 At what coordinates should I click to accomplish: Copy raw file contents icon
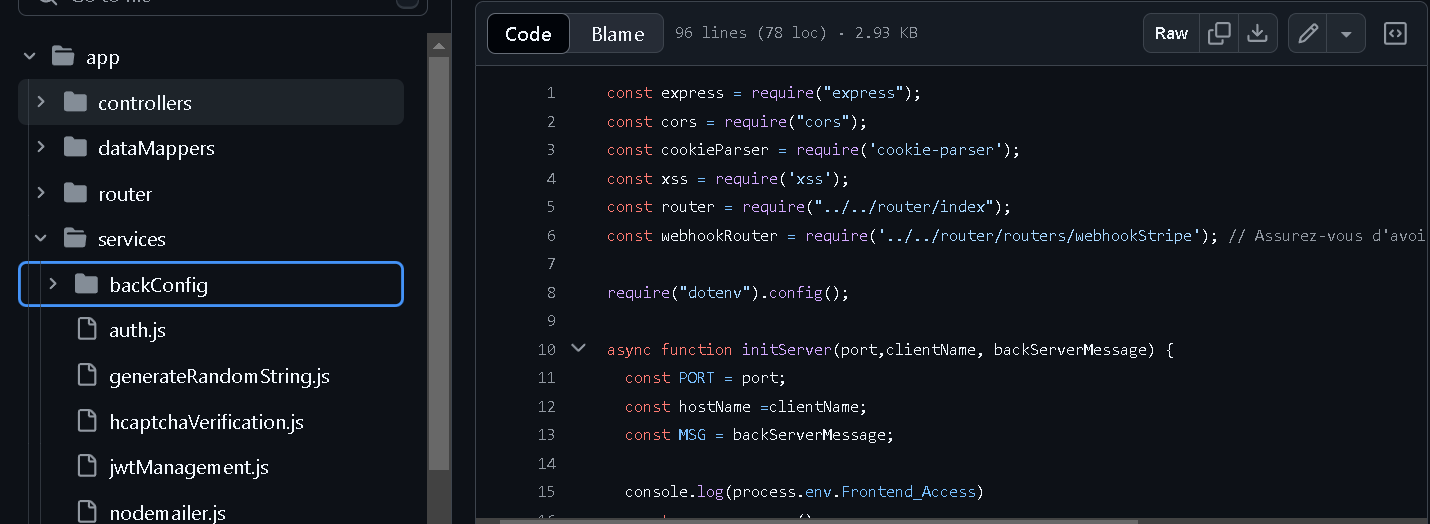(1219, 33)
